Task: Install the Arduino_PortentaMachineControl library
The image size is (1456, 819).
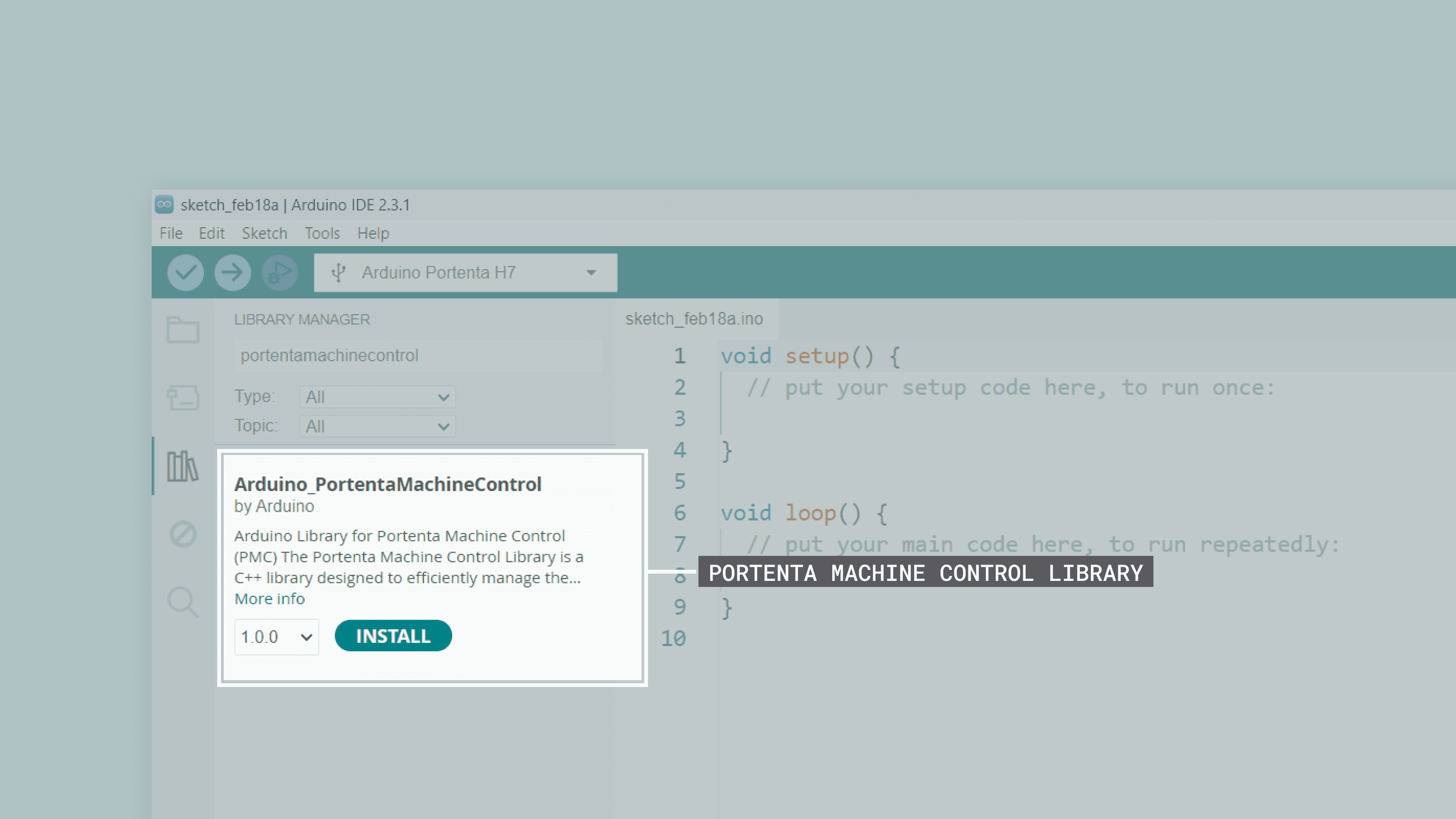Action: 393,636
